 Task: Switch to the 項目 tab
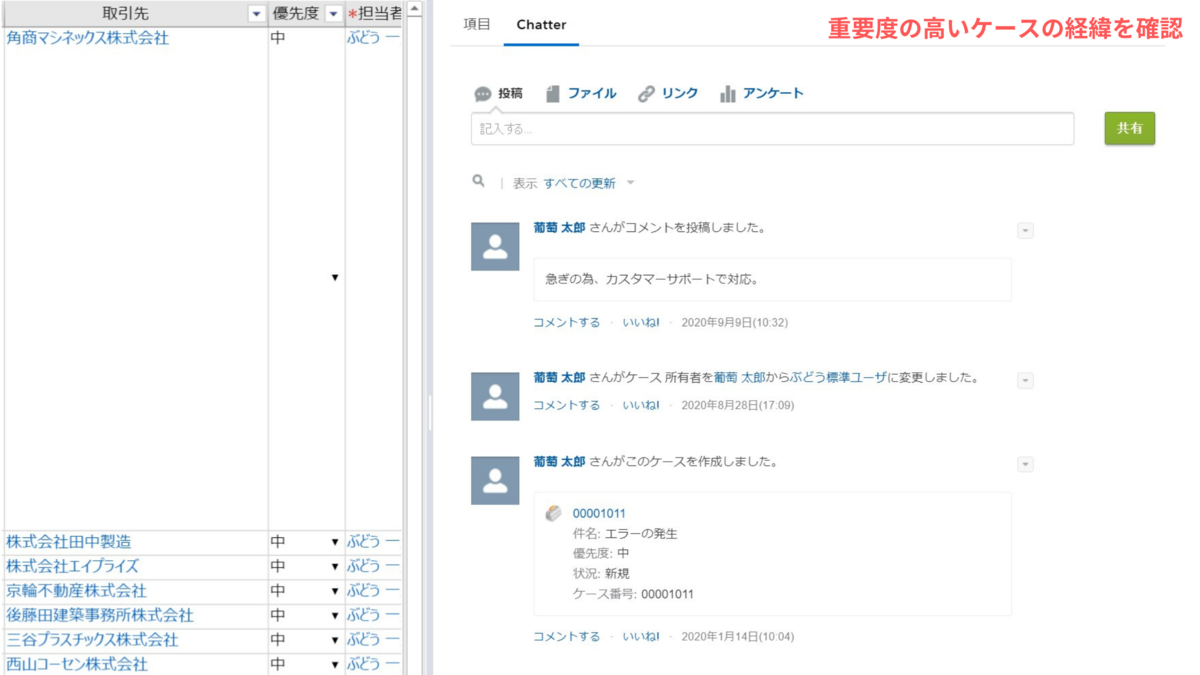[476, 24]
